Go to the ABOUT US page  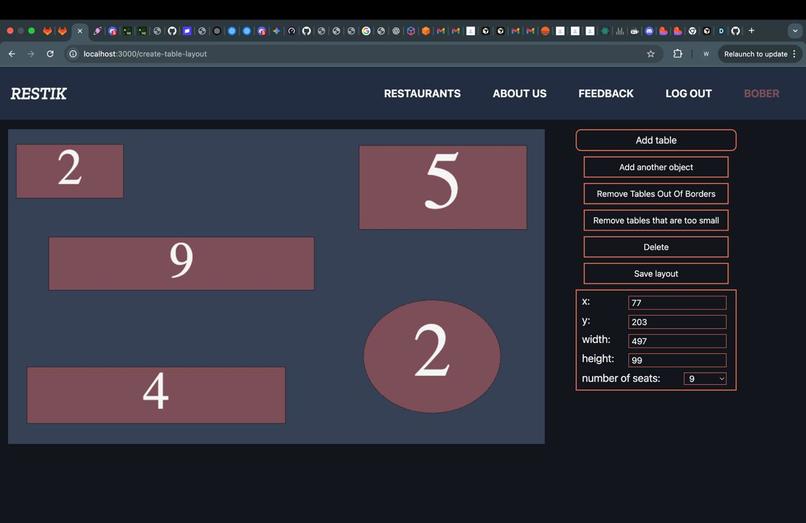(519, 94)
